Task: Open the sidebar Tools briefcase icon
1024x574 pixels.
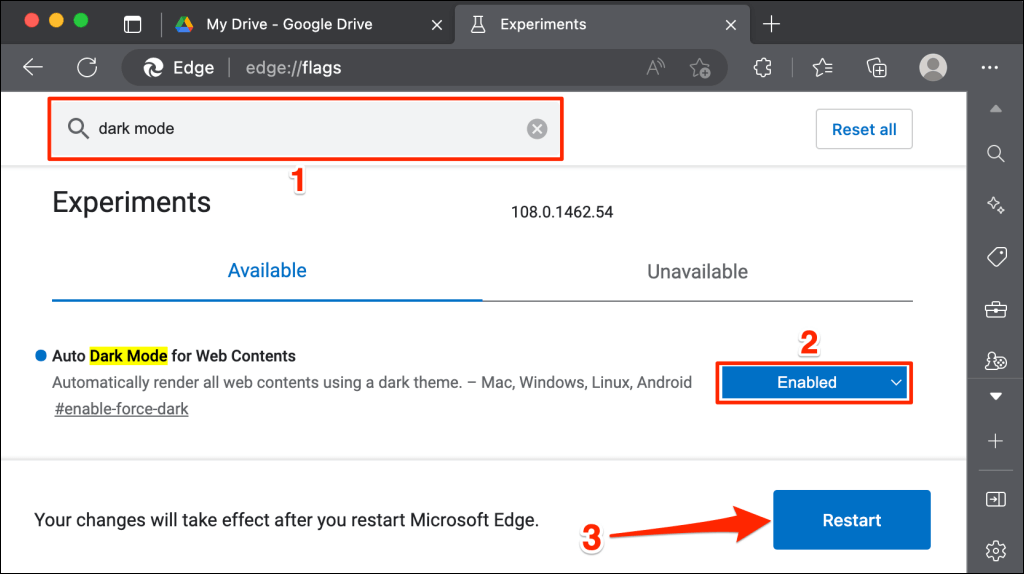Action: [x=995, y=310]
